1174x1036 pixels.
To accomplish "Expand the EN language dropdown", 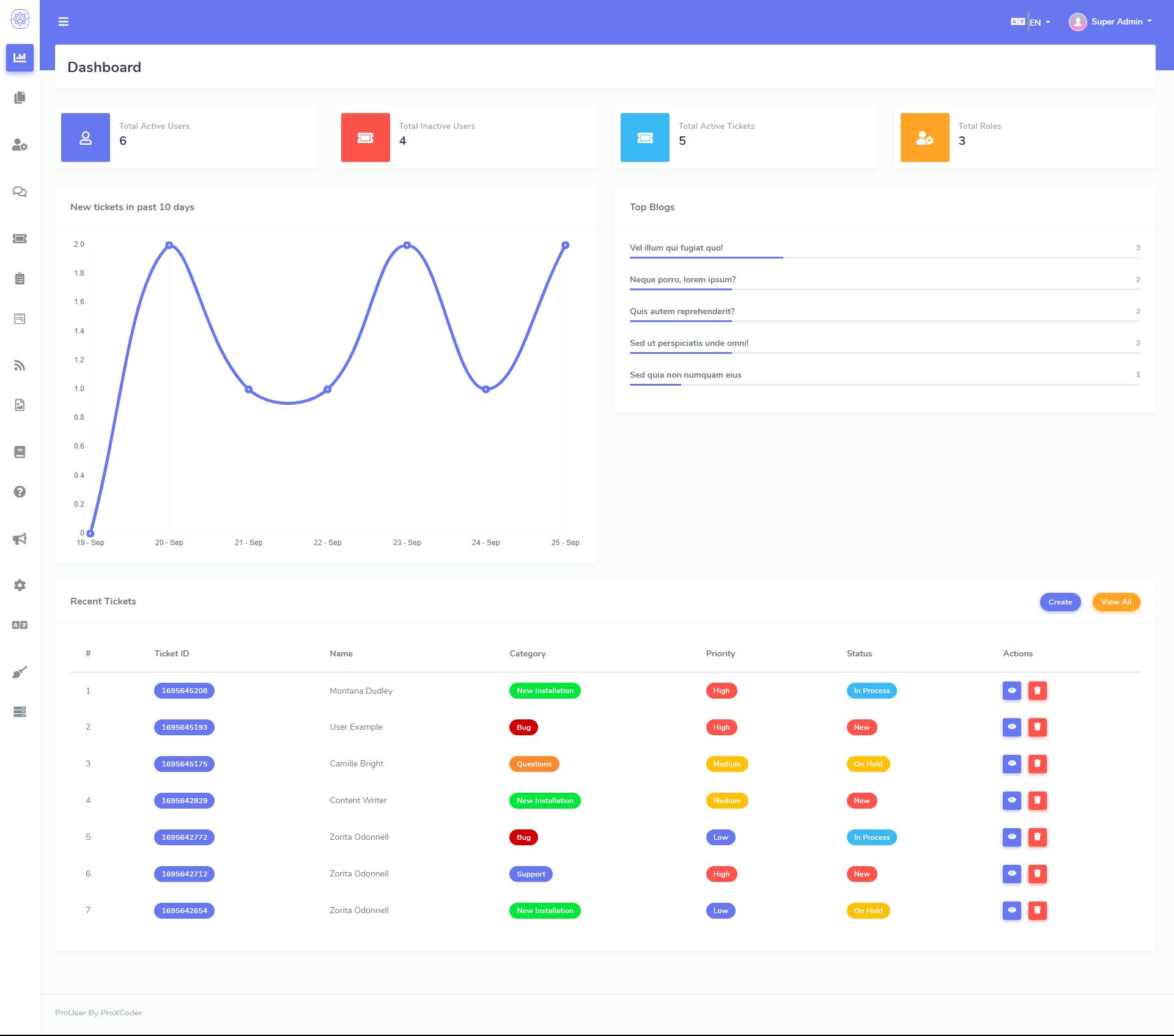I will coord(1039,22).
